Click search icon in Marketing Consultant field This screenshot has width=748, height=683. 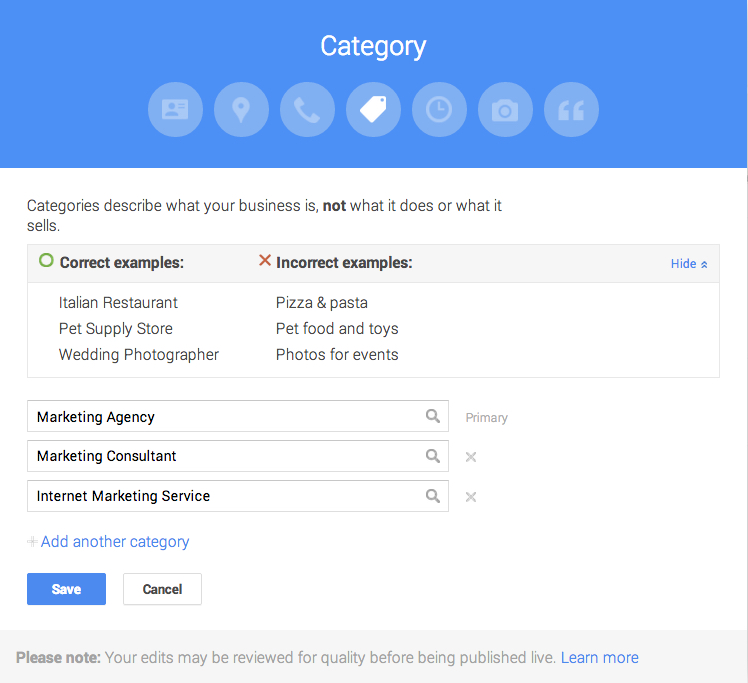click(433, 456)
